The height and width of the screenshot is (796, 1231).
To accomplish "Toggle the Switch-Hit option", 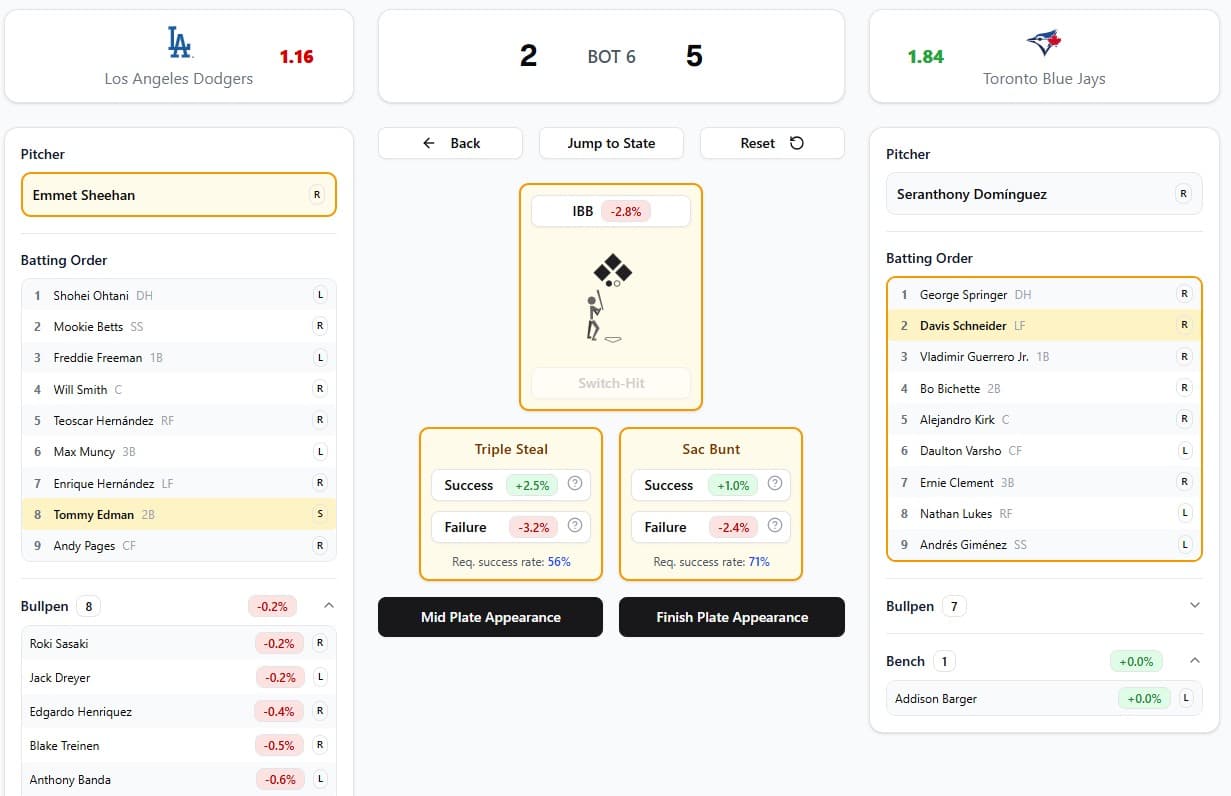I will coord(611,383).
